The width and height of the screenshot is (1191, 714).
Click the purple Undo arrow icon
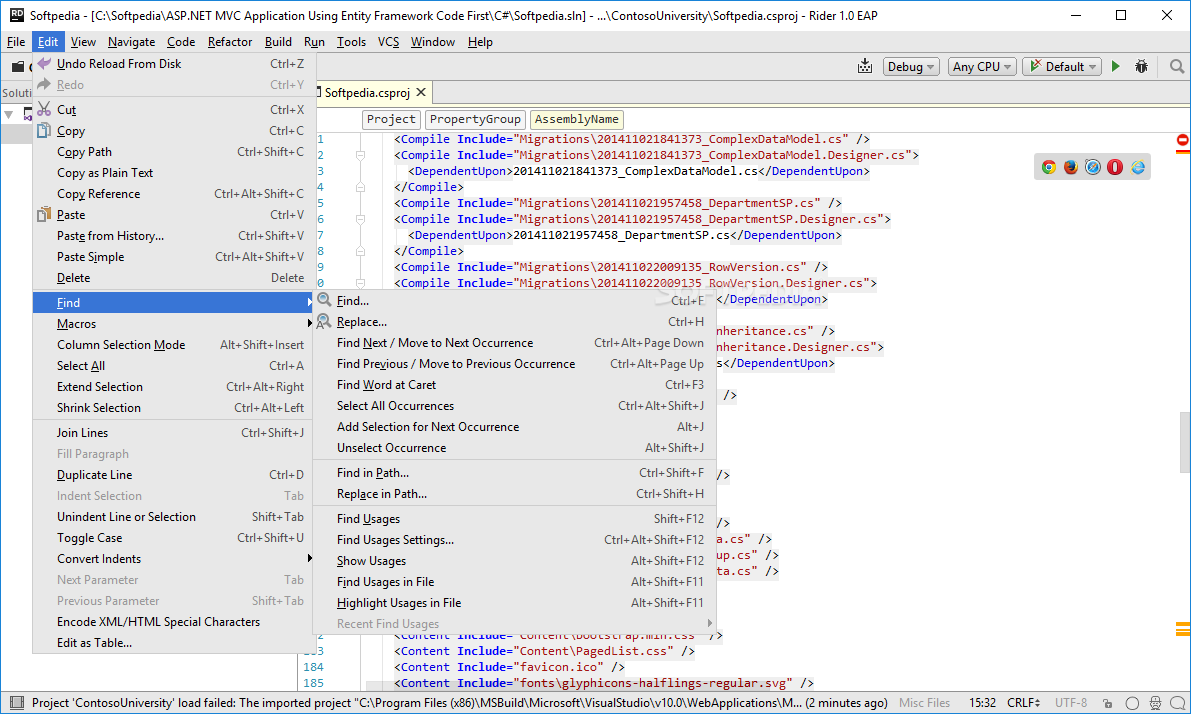pyautogui.click(x=44, y=64)
